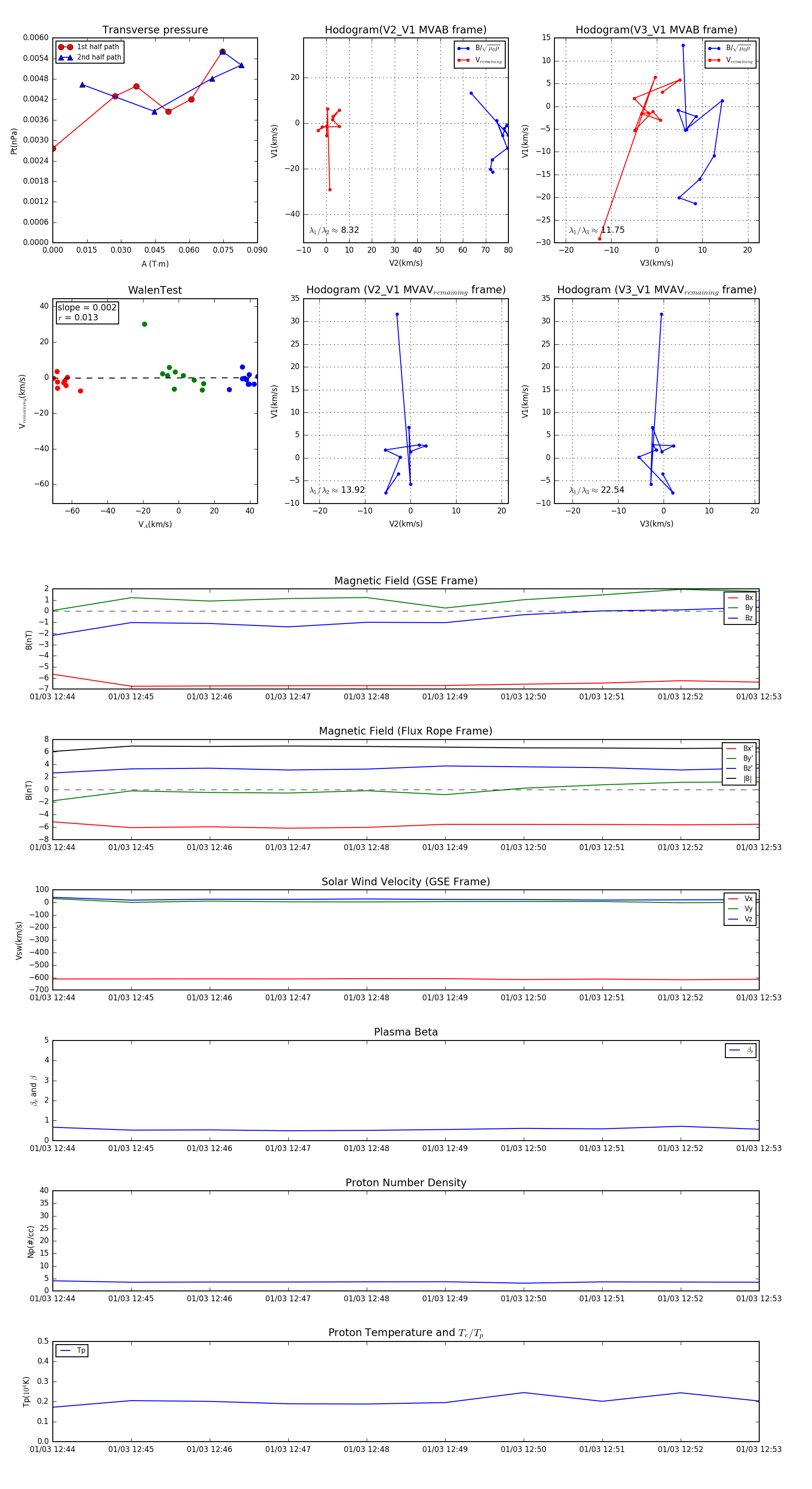812x1489 pixels.
Task: Click the 'V_A(km/s)' axis label in WalenTest
Action: click(155, 524)
